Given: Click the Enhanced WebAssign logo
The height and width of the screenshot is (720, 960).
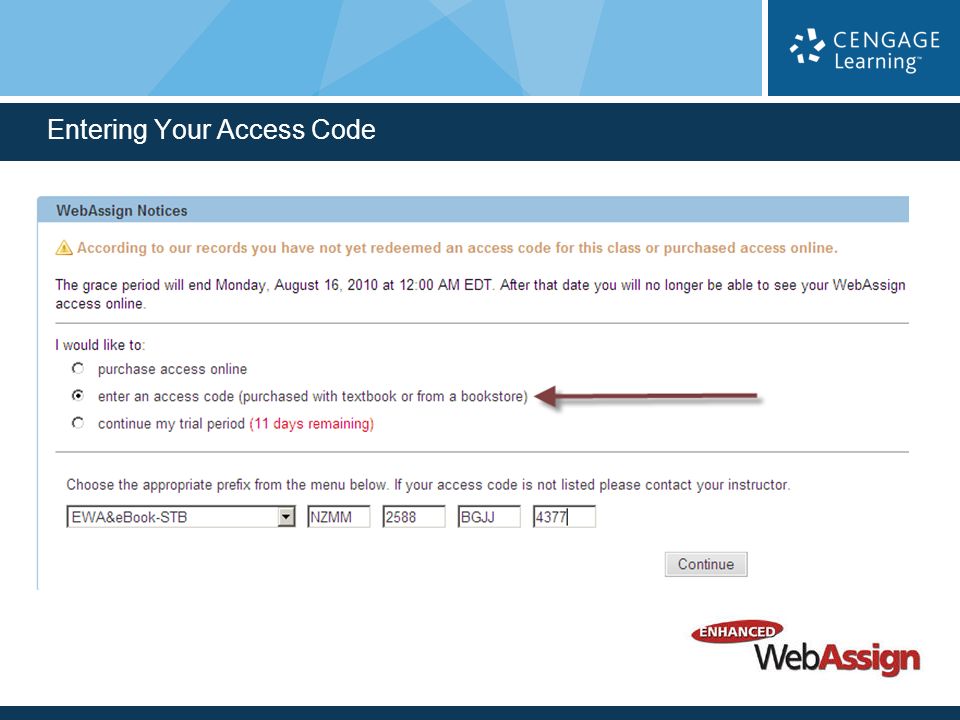Looking at the screenshot, I should (806, 649).
